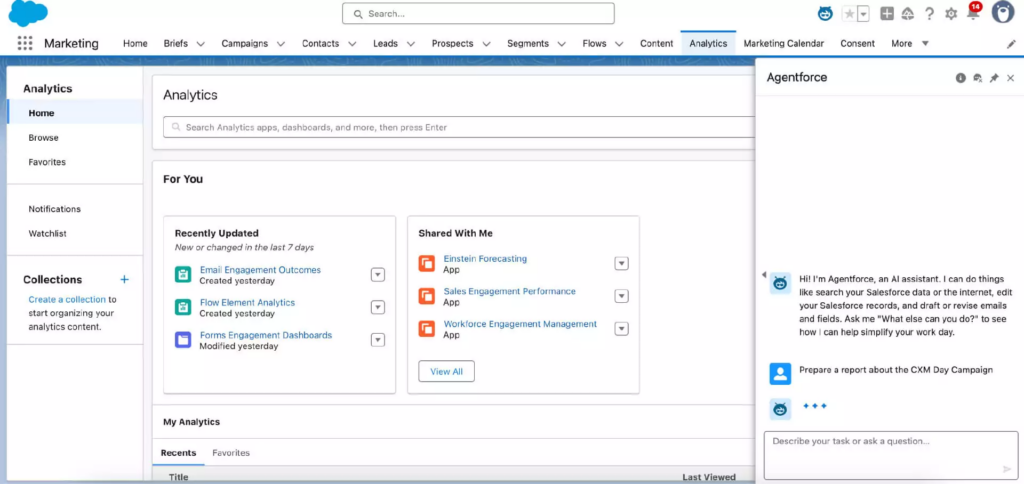Click the Flow Element Analytics dashboard icon
This screenshot has height=484, width=1024.
(183, 307)
